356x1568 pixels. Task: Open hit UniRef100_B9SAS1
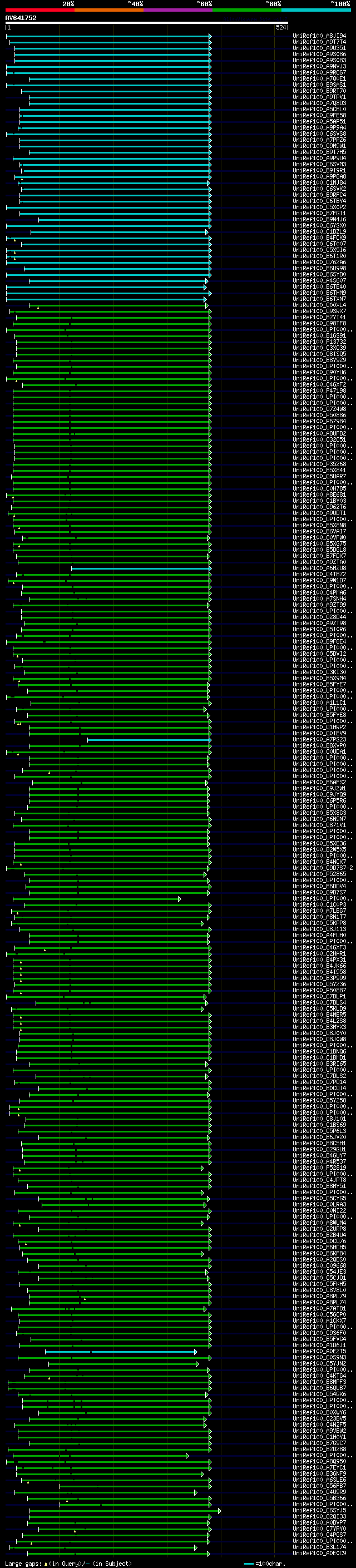tap(319, 85)
